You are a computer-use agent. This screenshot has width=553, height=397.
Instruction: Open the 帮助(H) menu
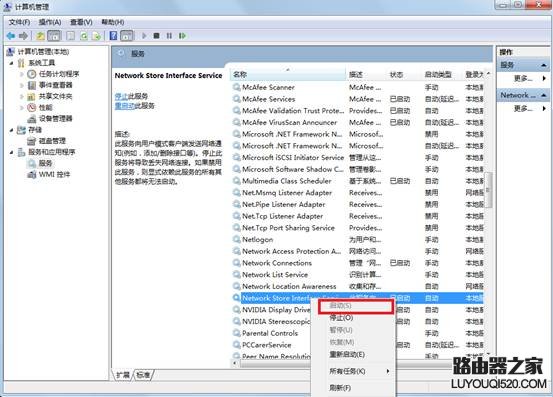click(113, 22)
